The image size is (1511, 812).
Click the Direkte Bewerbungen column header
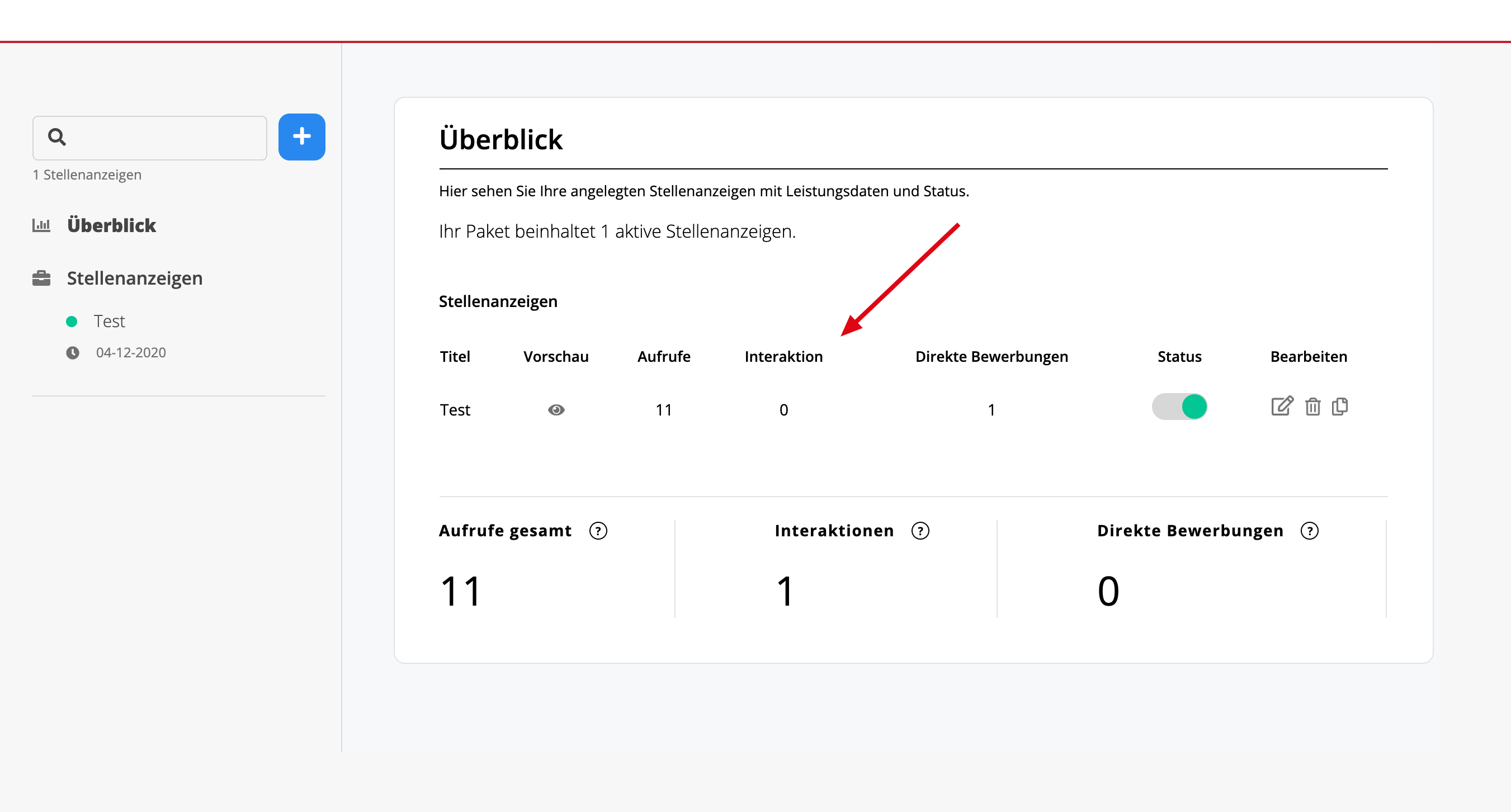(992, 357)
